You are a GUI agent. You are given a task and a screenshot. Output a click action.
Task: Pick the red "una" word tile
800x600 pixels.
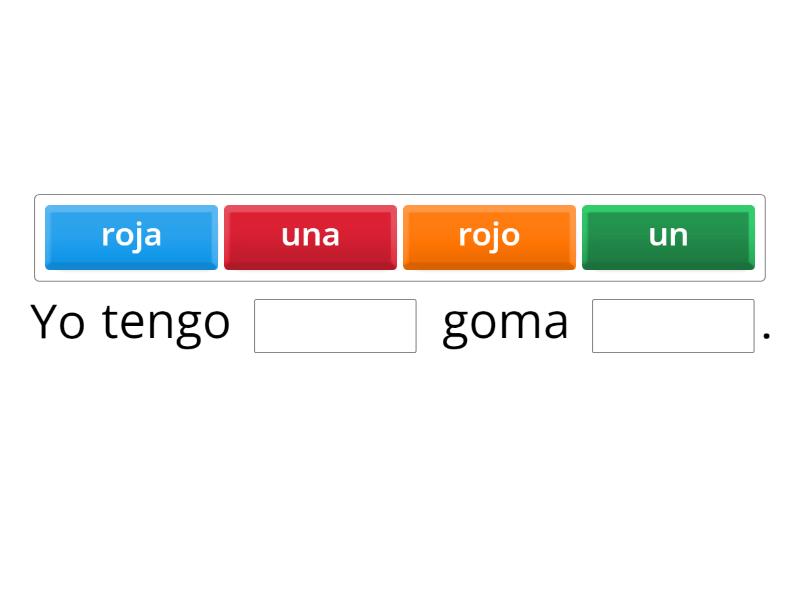310,237
